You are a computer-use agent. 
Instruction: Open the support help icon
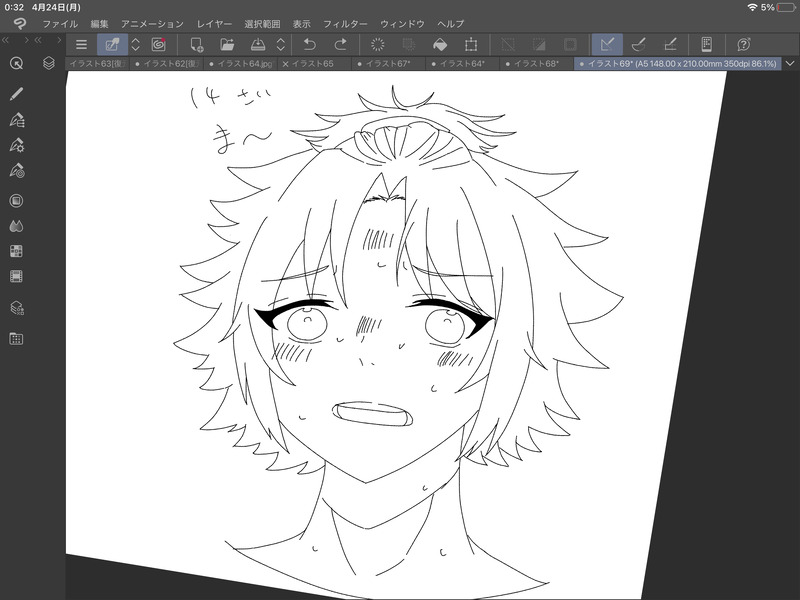coord(744,44)
